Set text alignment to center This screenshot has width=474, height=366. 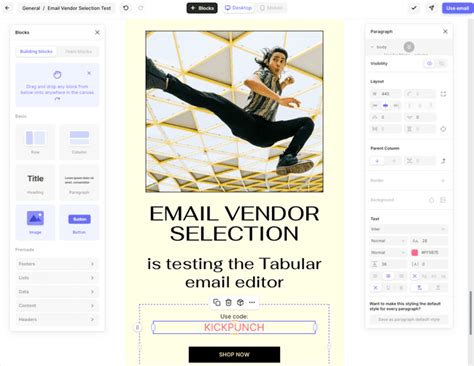[388, 276]
